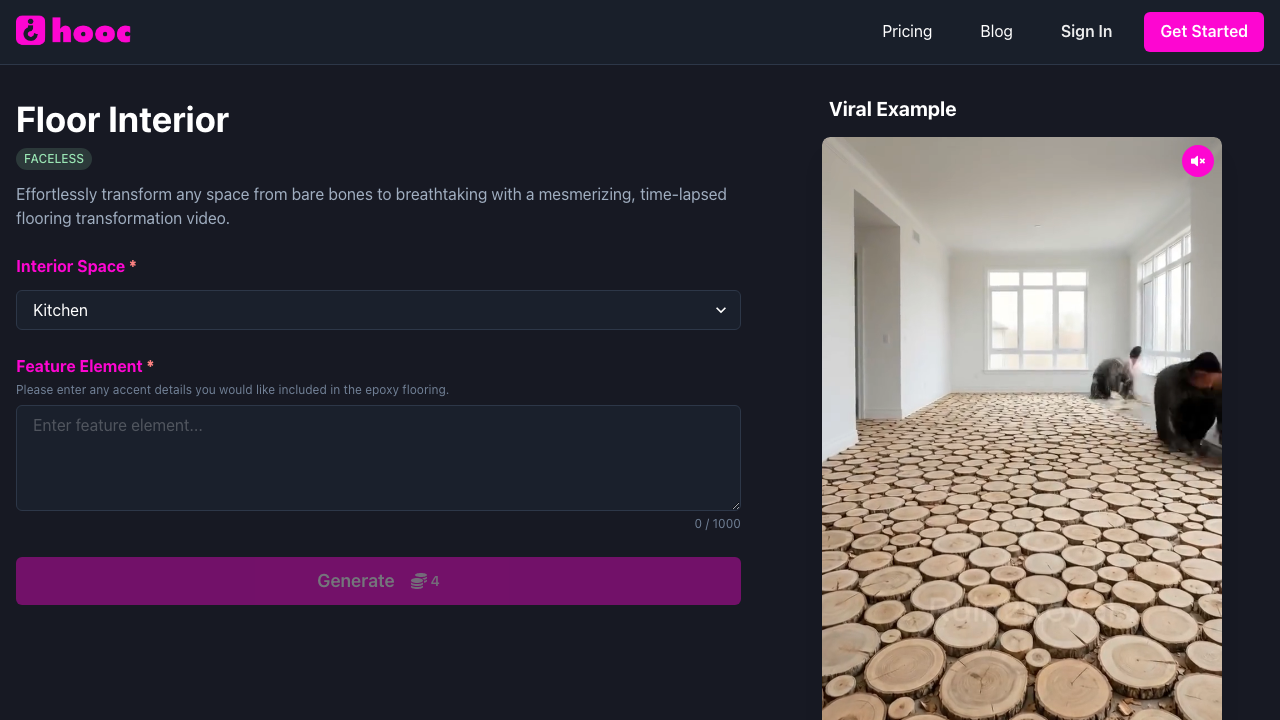Open the Kitchen interior space selector
Viewport: 1280px width, 720px height.
tap(378, 310)
